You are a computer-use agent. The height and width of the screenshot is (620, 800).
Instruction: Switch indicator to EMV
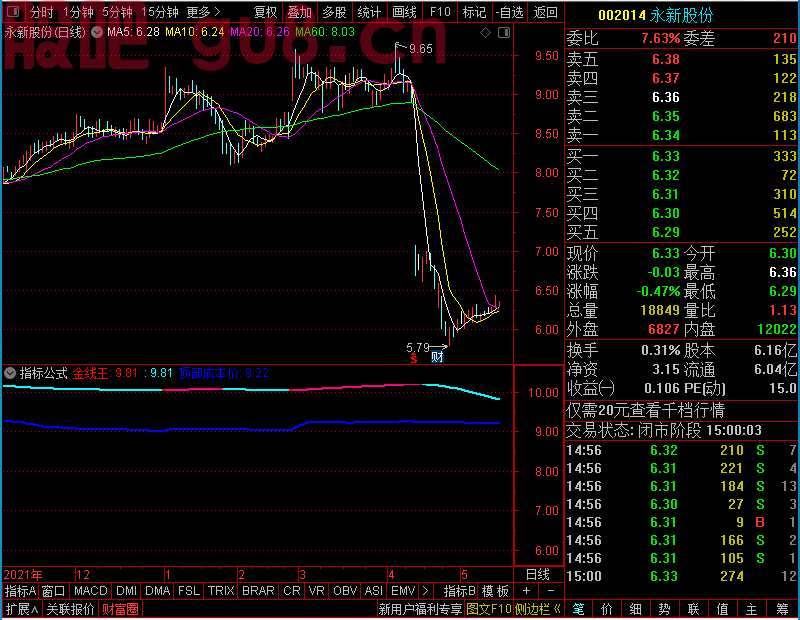click(403, 591)
